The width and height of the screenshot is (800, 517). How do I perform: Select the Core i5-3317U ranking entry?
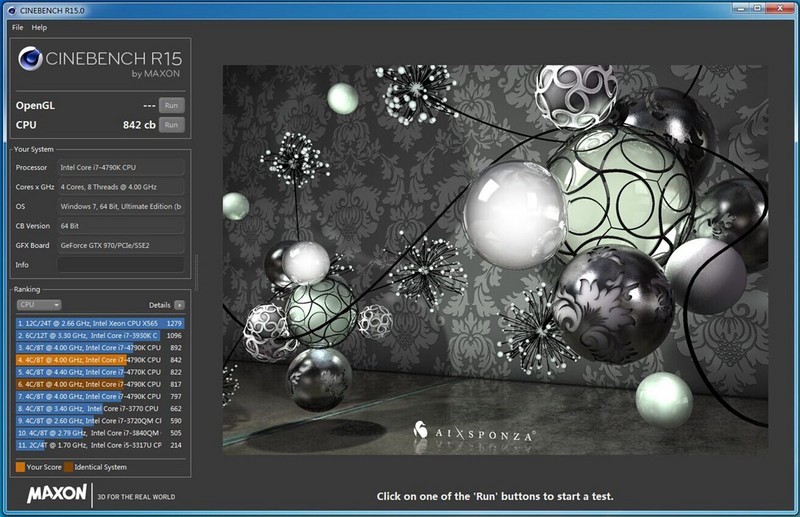(x=98, y=445)
